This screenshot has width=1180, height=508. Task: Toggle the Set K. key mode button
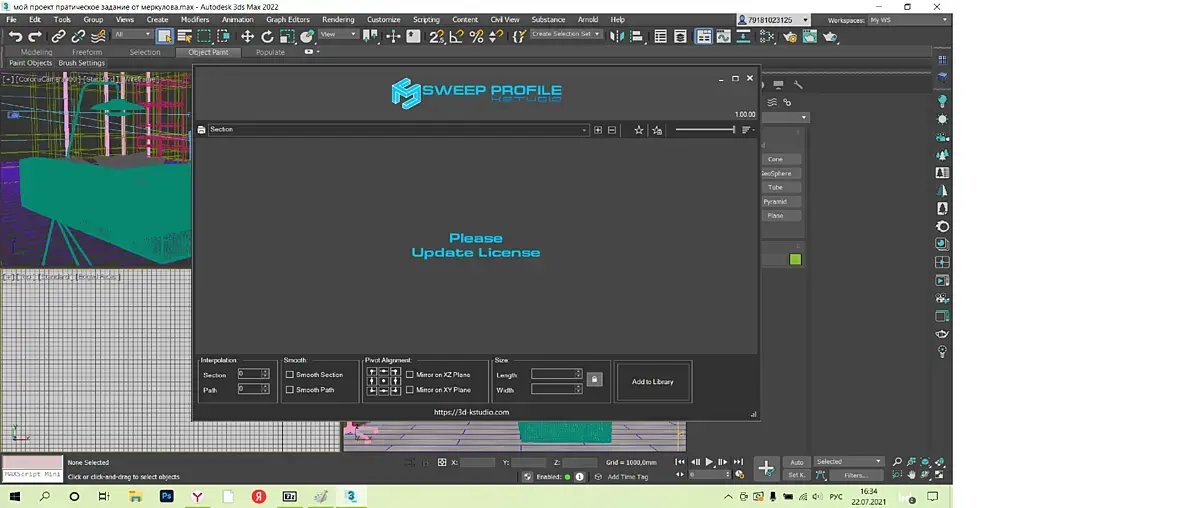(796, 476)
